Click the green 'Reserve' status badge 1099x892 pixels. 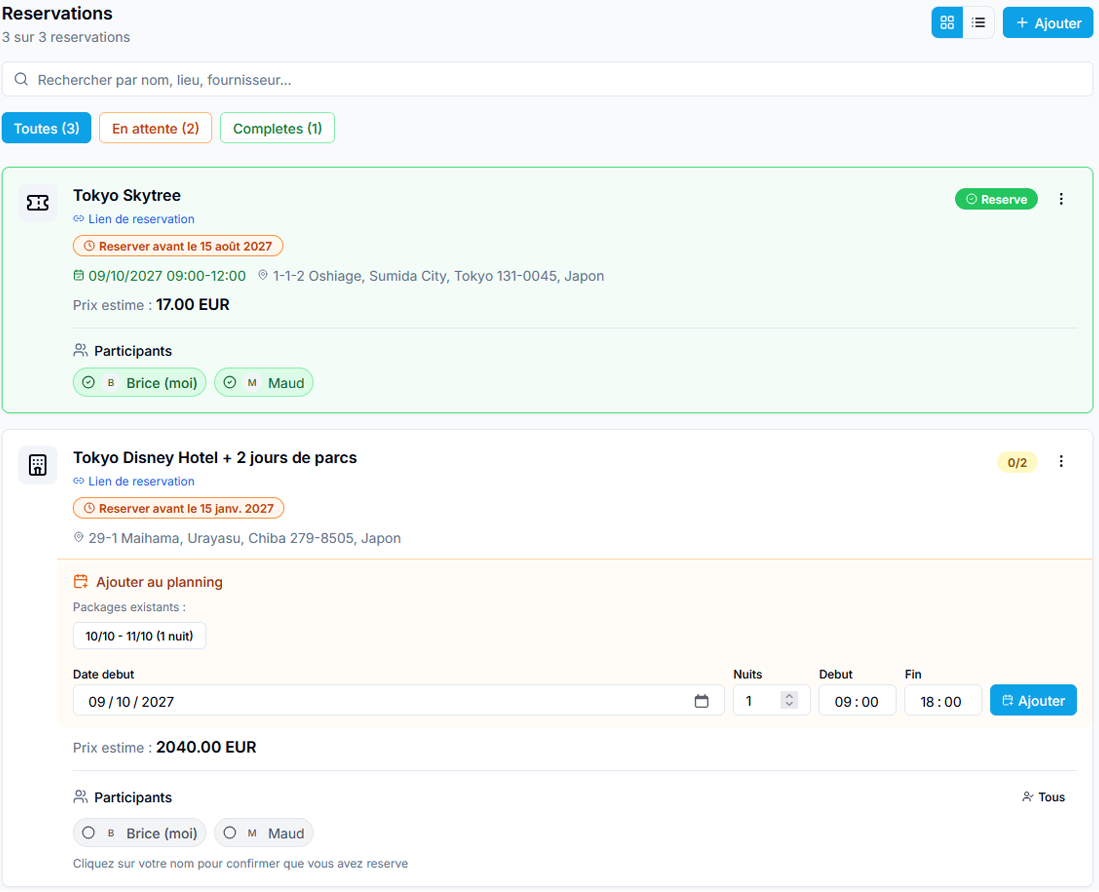click(996, 199)
